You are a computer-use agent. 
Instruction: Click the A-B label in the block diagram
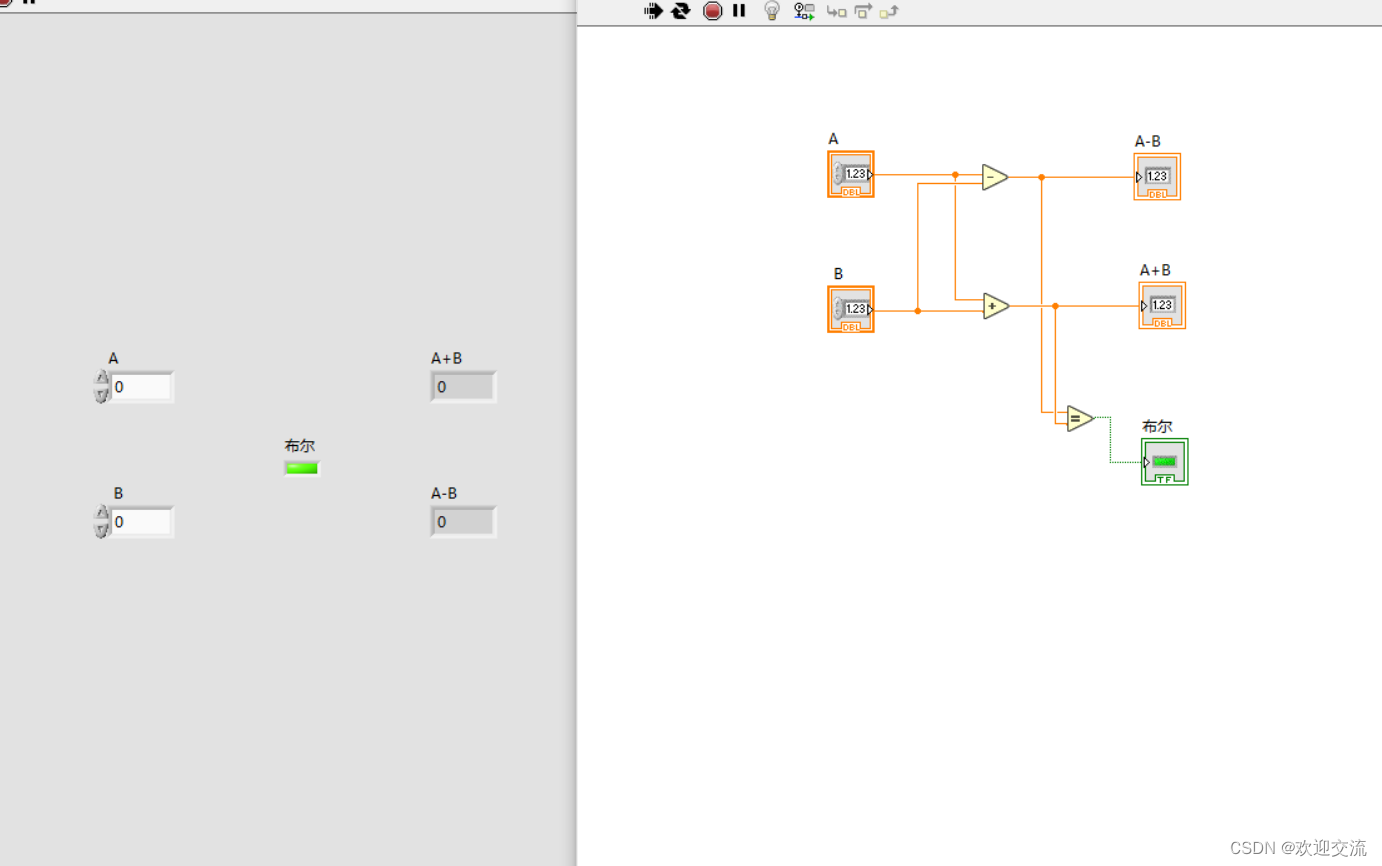click(1148, 141)
